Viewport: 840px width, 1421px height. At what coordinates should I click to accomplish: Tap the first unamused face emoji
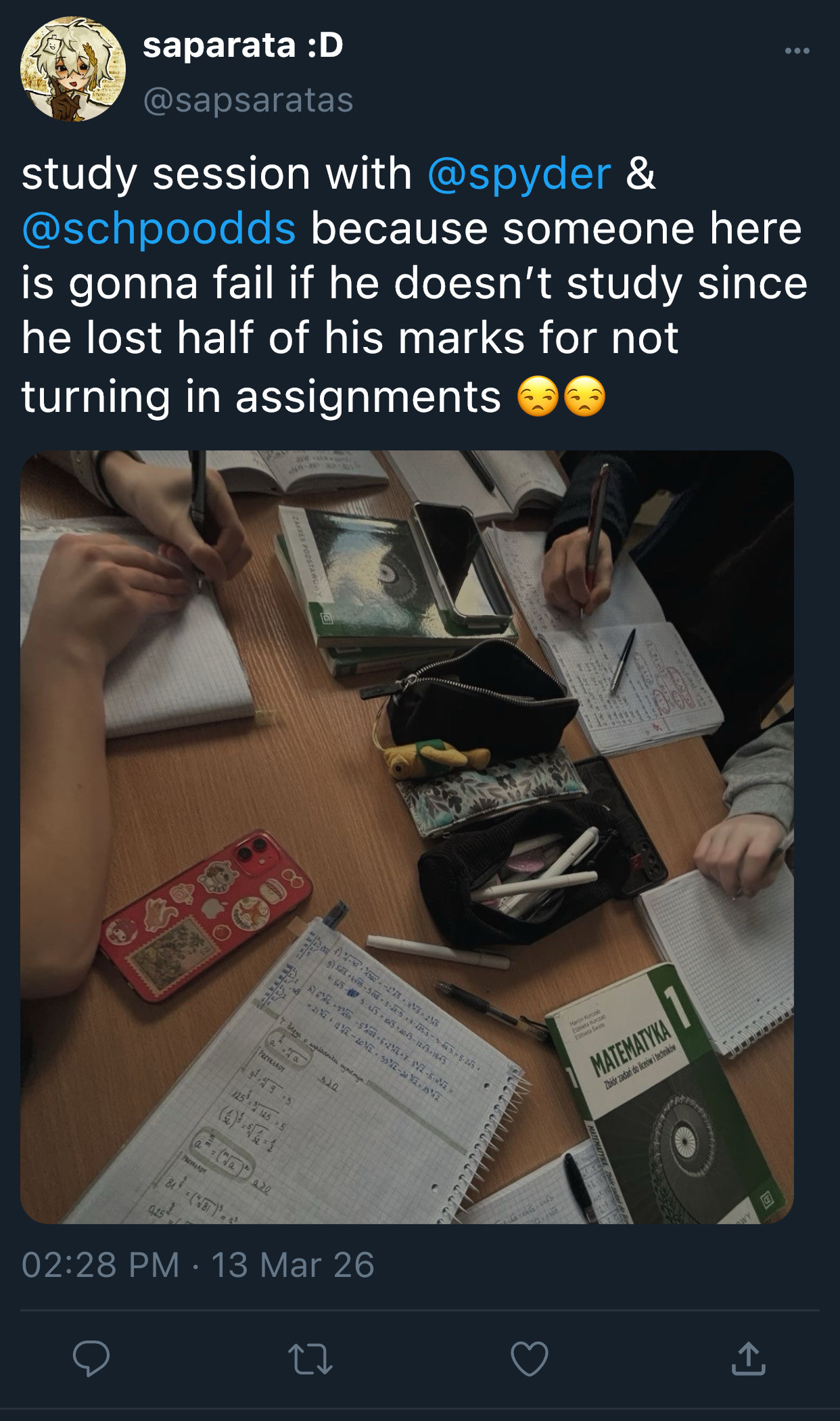[538, 396]
